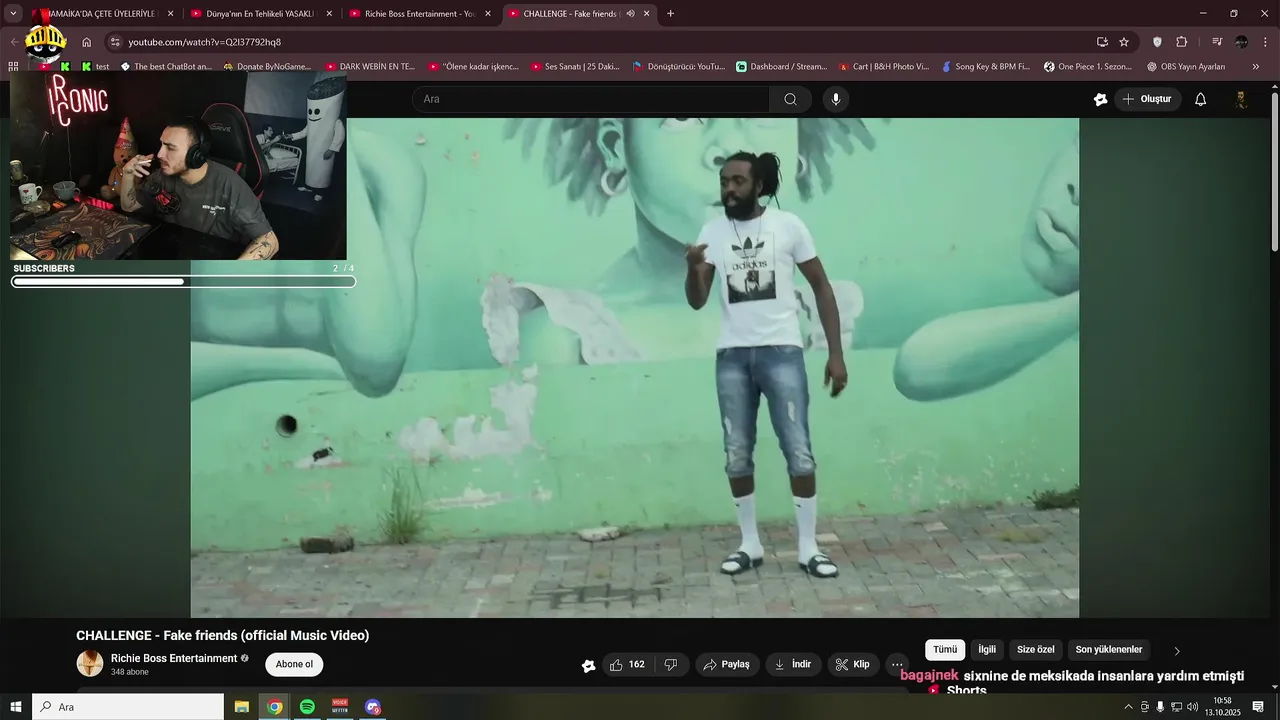Select the Tümü filter chip
The image size is (1280, 720).
click(x=945, y=650)
